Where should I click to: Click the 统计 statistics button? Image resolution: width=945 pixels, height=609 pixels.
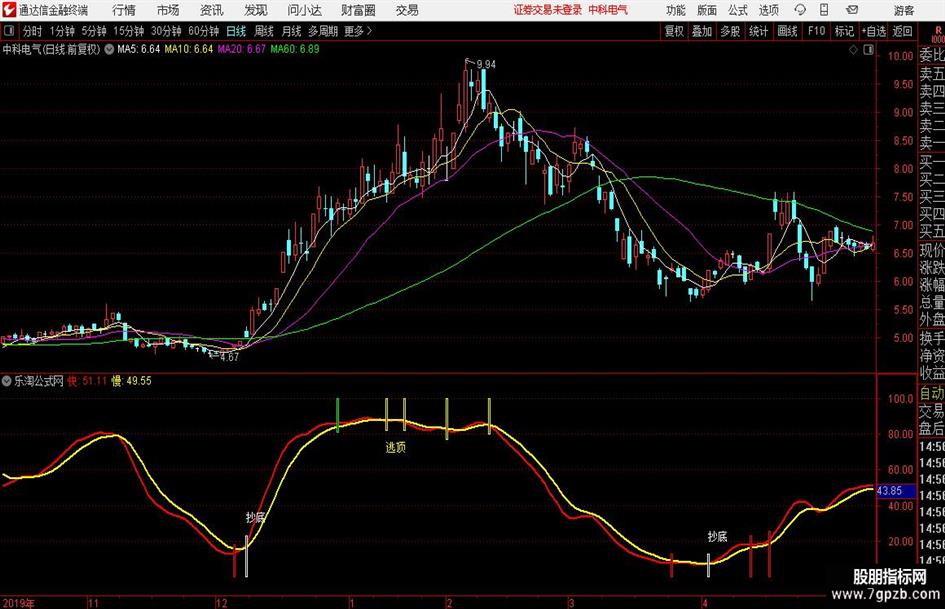point(759,31)
